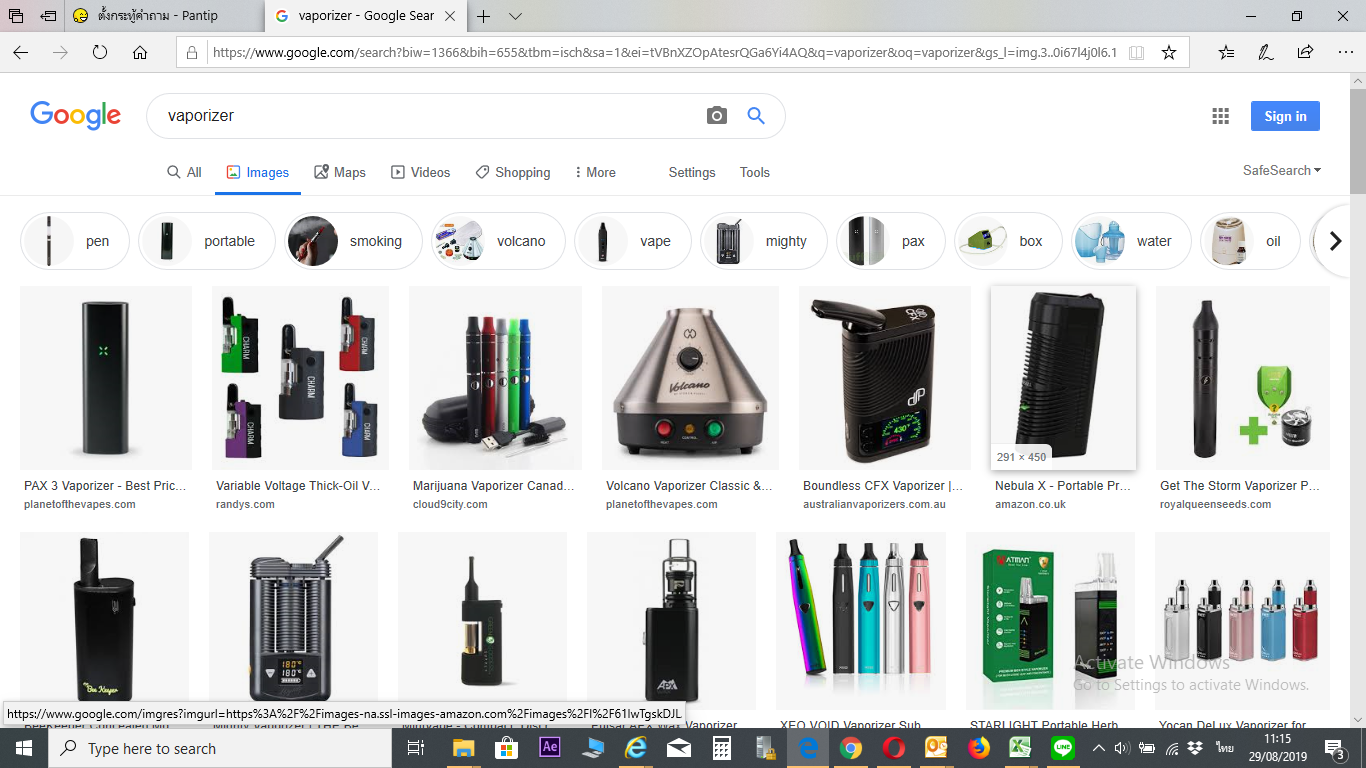
Task: Open SafeSearch dropdown
Action: (1282, 171)
